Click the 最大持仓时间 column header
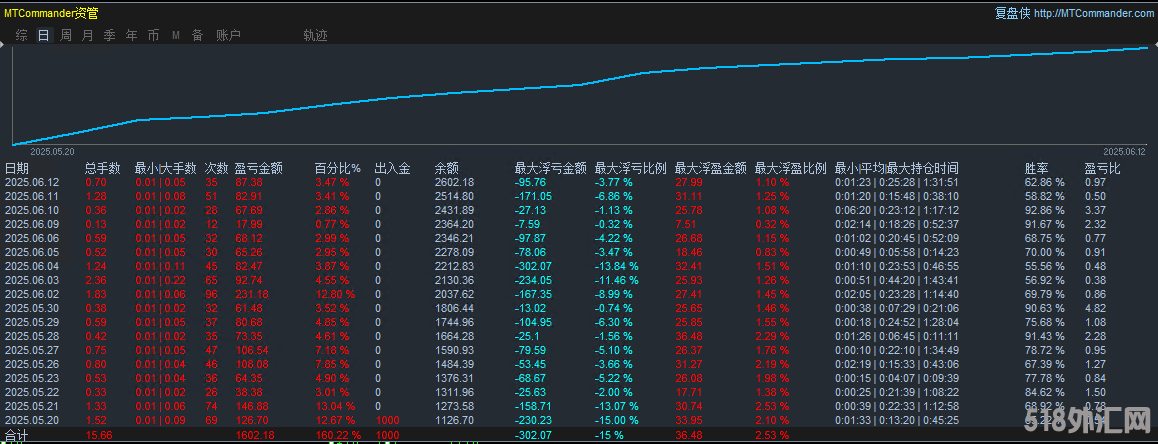Viewport: 1158px width, 444px height. coord(922,168)
